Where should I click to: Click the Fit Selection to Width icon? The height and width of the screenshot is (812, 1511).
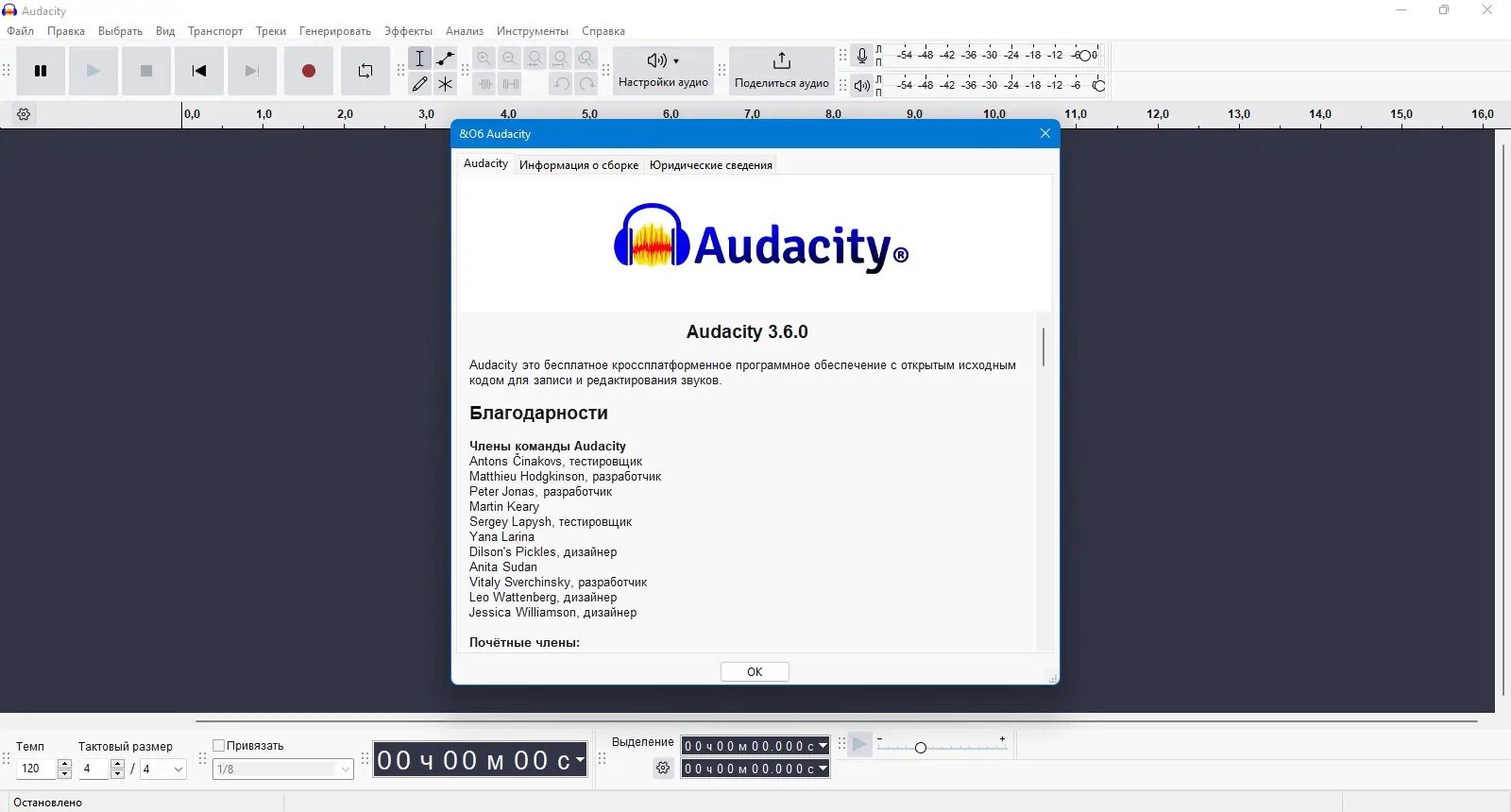coord(535,59)
